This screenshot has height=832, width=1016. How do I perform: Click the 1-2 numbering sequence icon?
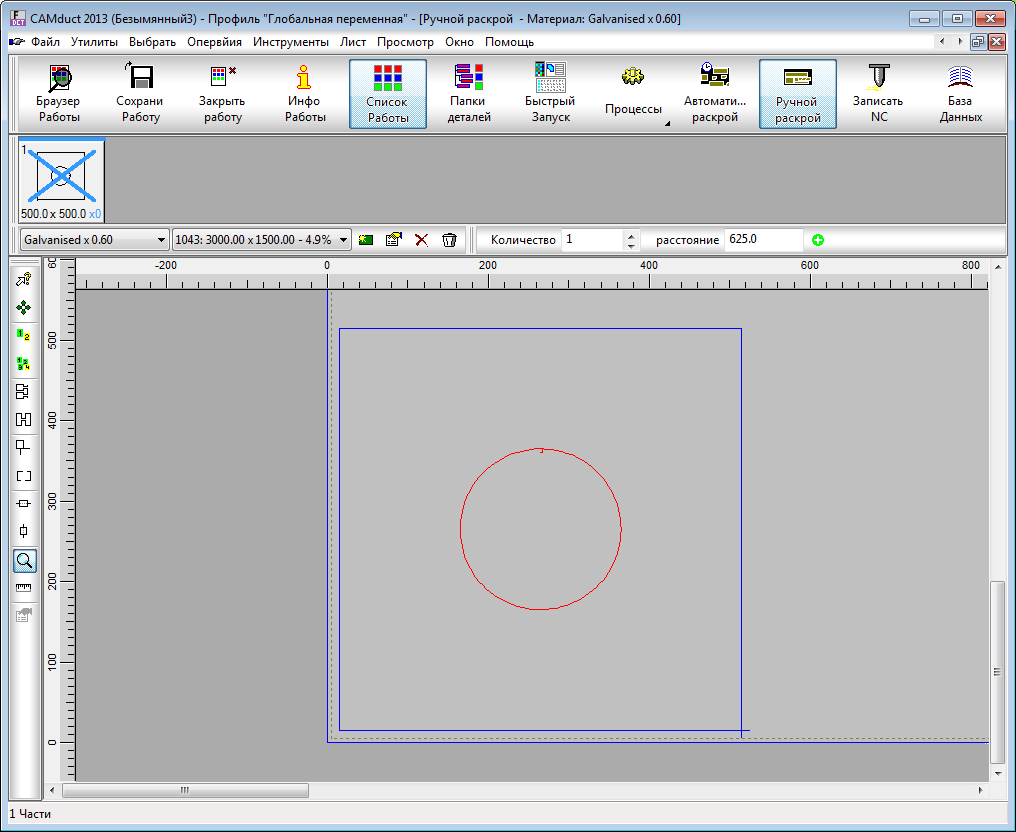pos(24,336)
